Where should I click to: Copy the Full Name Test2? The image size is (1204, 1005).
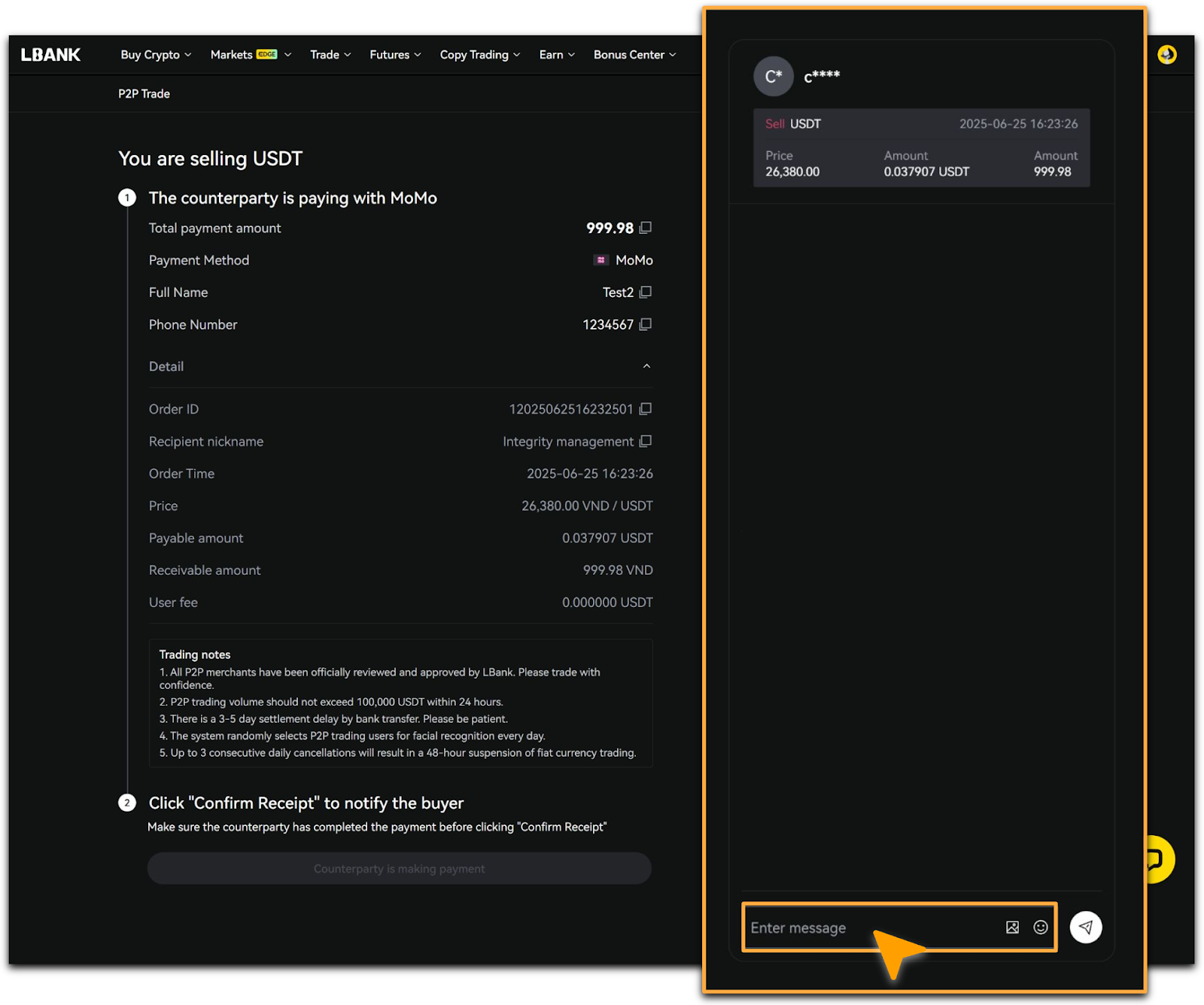645,292
